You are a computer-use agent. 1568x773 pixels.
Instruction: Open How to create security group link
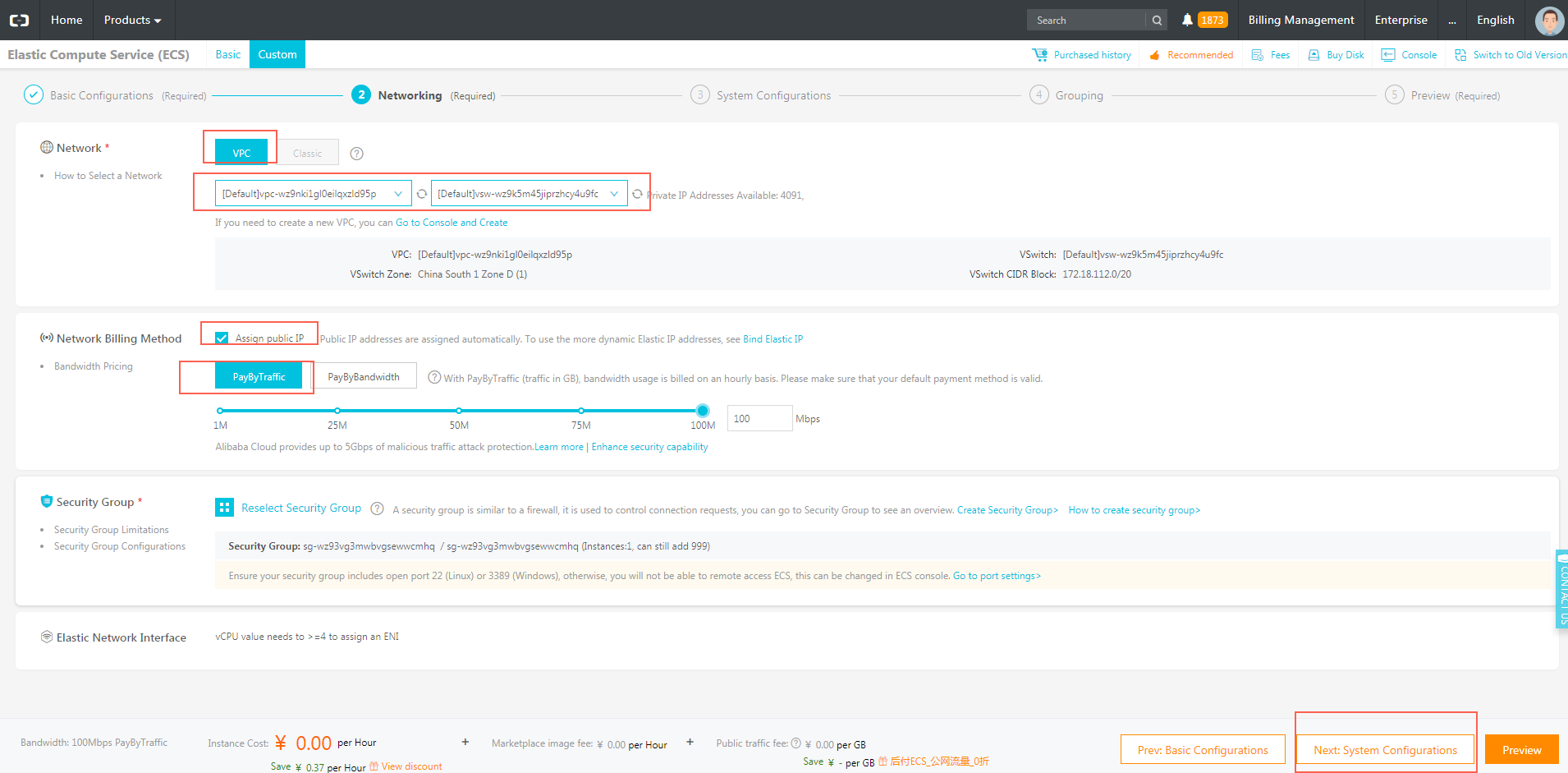click(x=1135, y=510)
